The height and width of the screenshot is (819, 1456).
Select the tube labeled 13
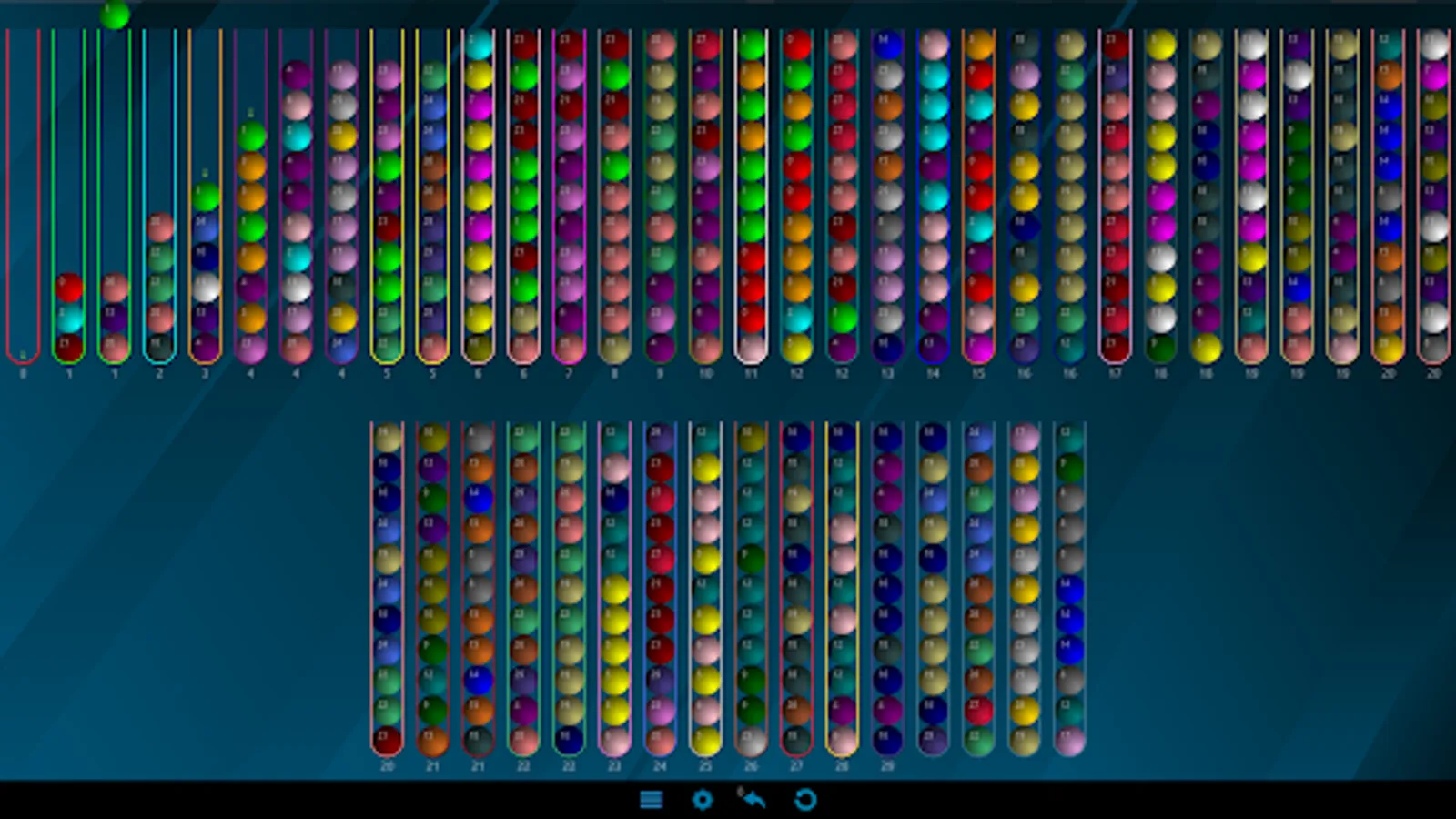pos(888,197)
